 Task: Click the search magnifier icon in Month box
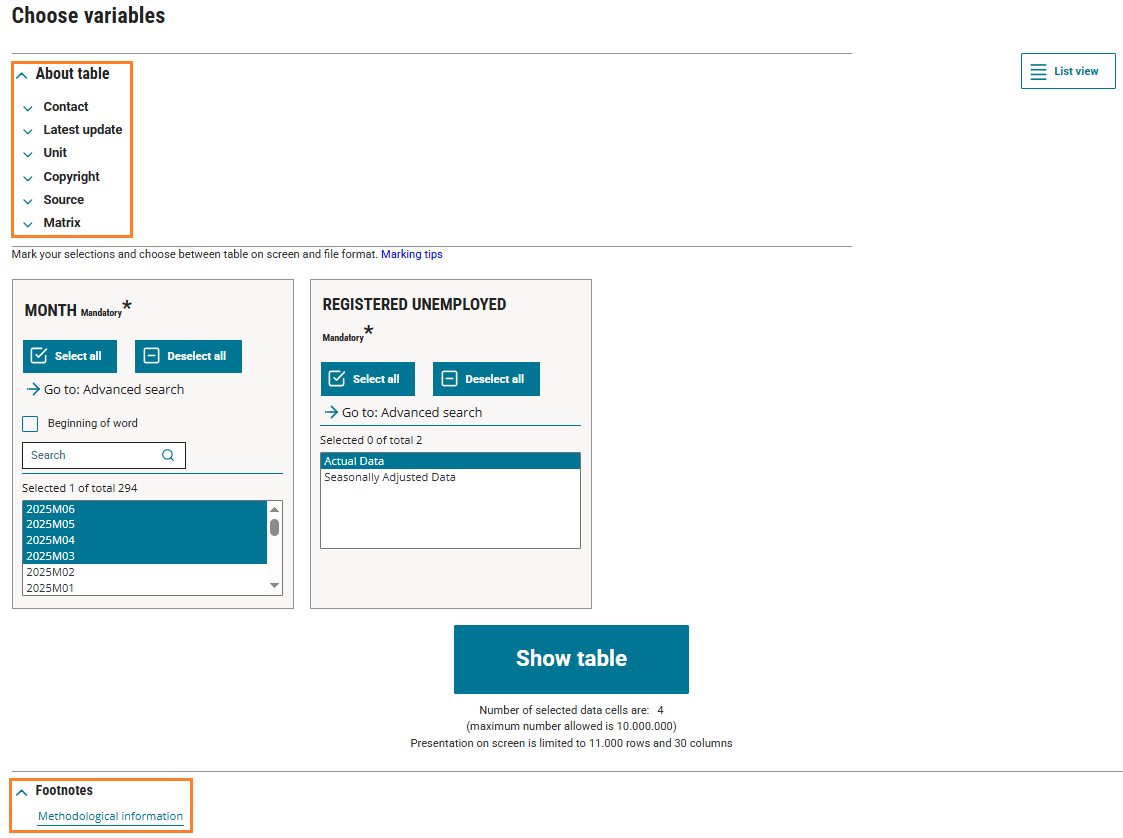pos(168,455)
